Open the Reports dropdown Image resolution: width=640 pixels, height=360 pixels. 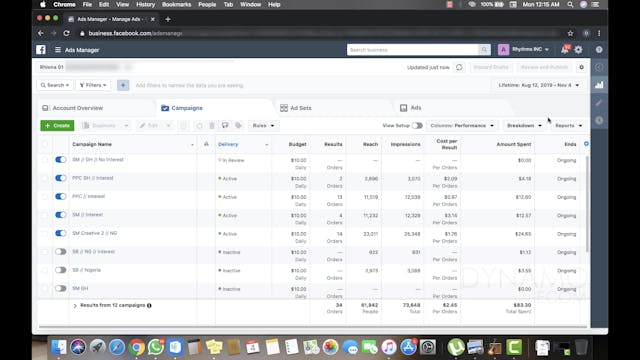coord(569,126)
